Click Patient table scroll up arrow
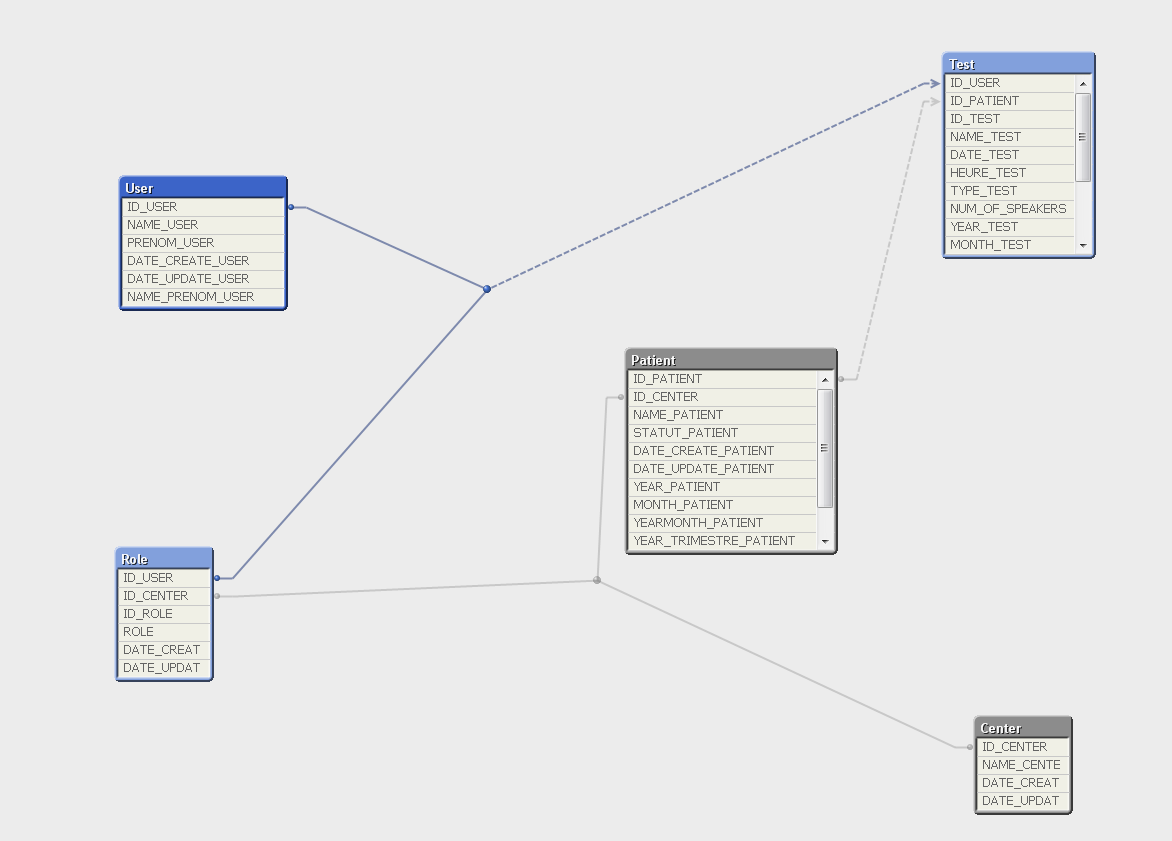 825,380
